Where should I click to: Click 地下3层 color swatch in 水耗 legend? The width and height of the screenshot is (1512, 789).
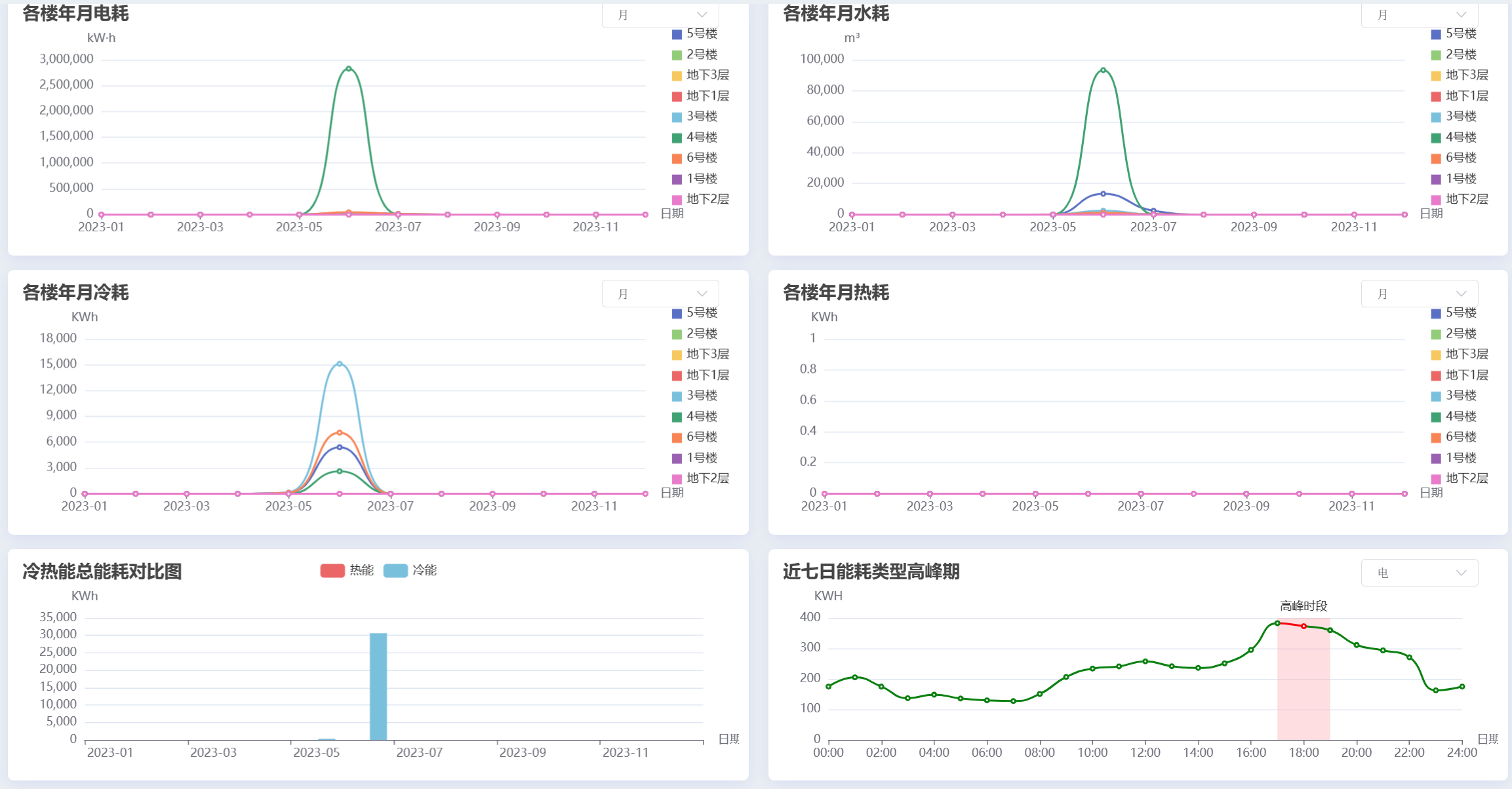click(1436, 76)
